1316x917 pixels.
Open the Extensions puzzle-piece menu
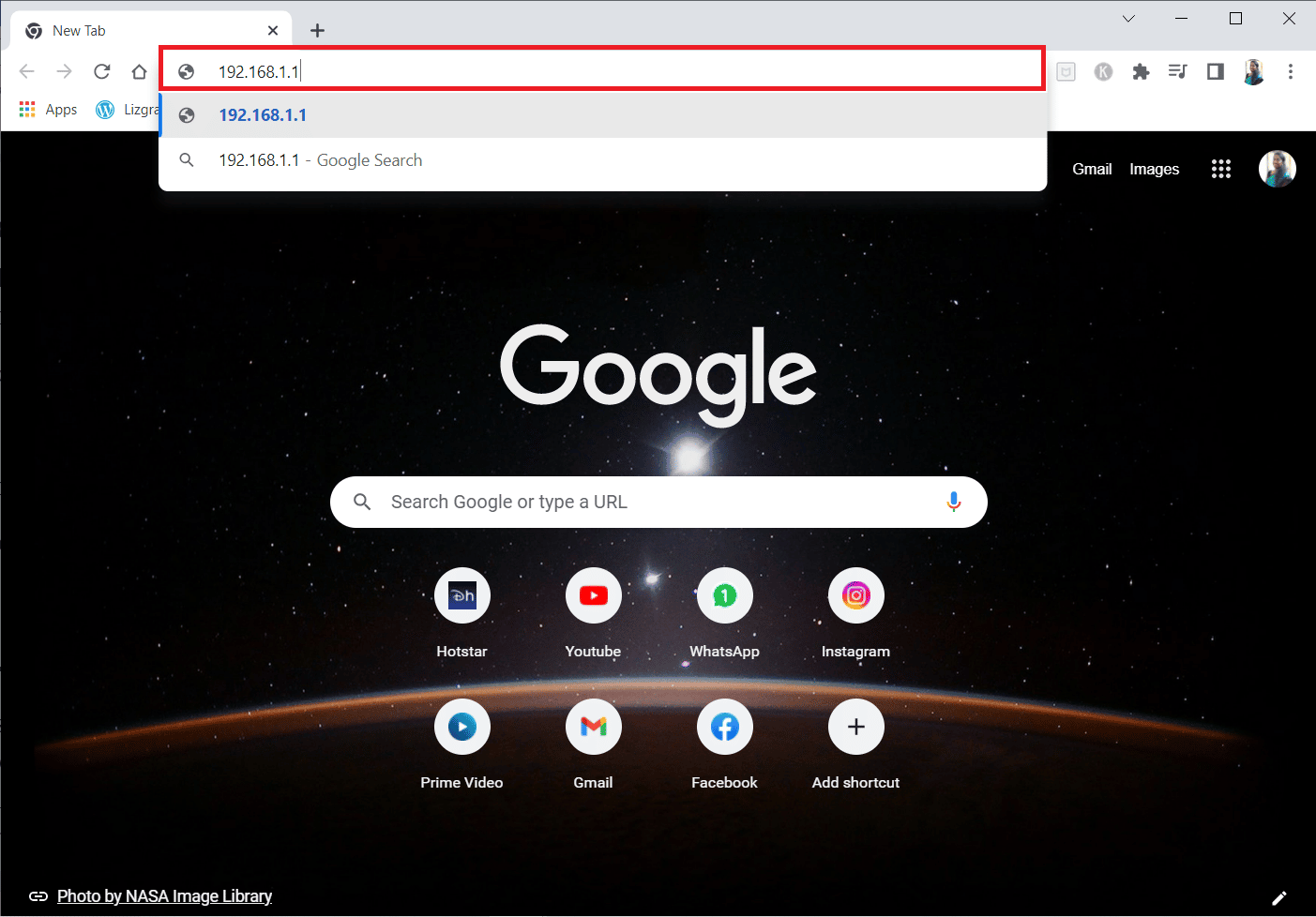point(1141,71)
